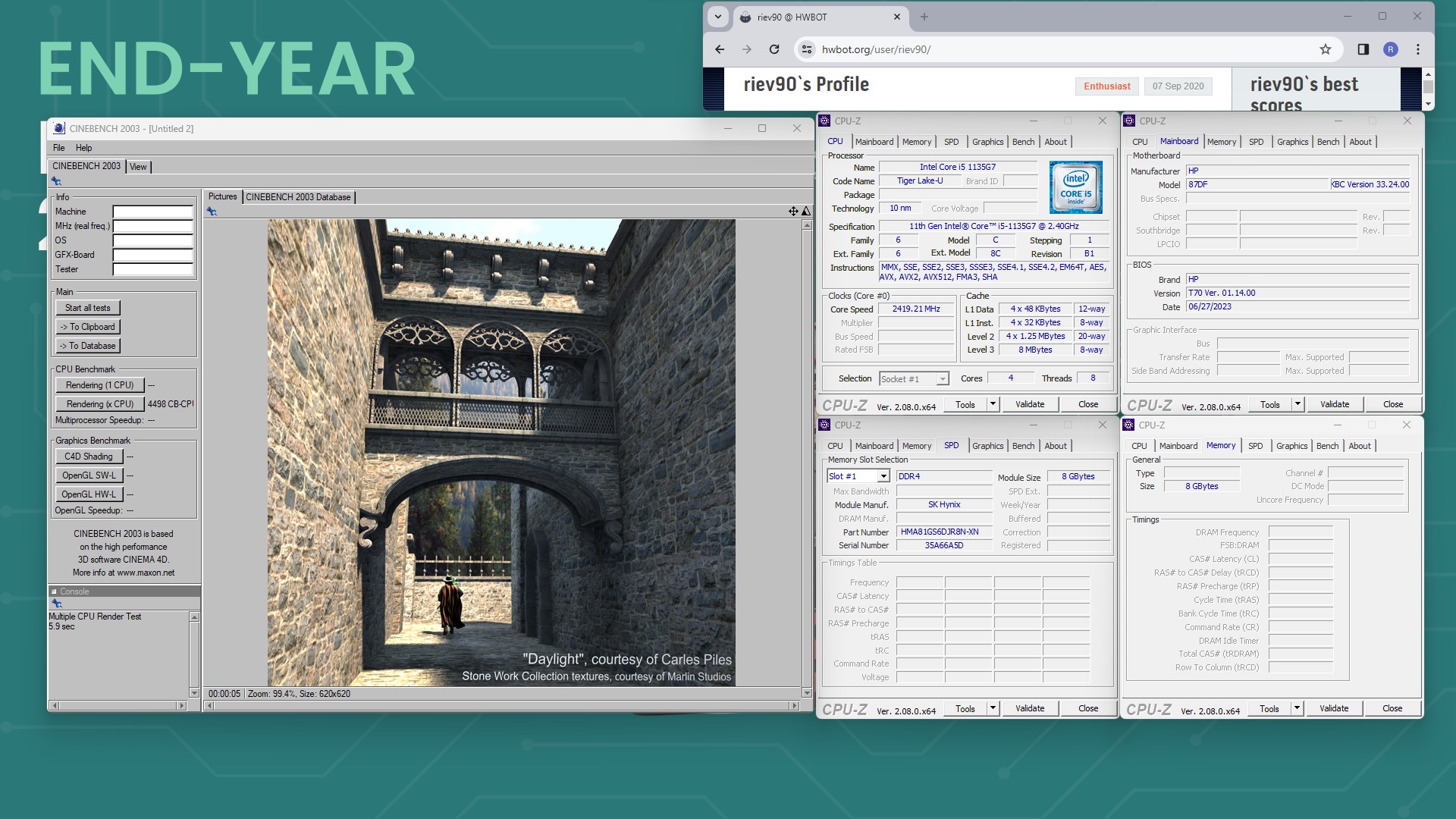This screenshot has width=1456, height=819.
Task: Click console panel vertical scrollbar
Action: 194,655
